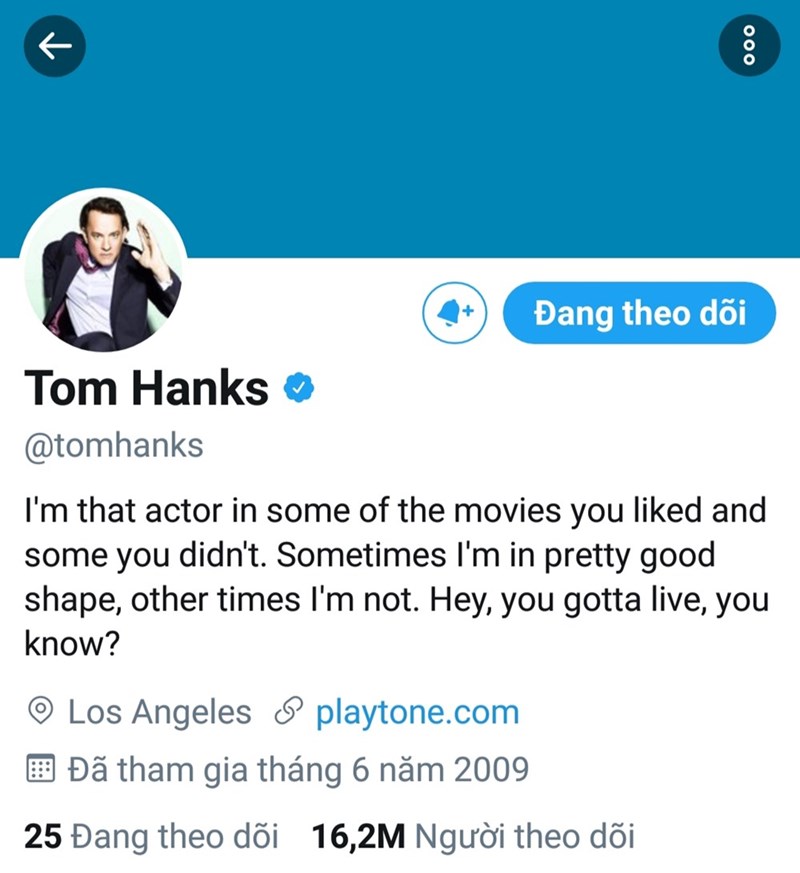The width and height of the screenshot is (800, 873).
Task: Click the "Đã tham gia tháng 6 năm 2009" text
Action: click(x=298, y=770)
